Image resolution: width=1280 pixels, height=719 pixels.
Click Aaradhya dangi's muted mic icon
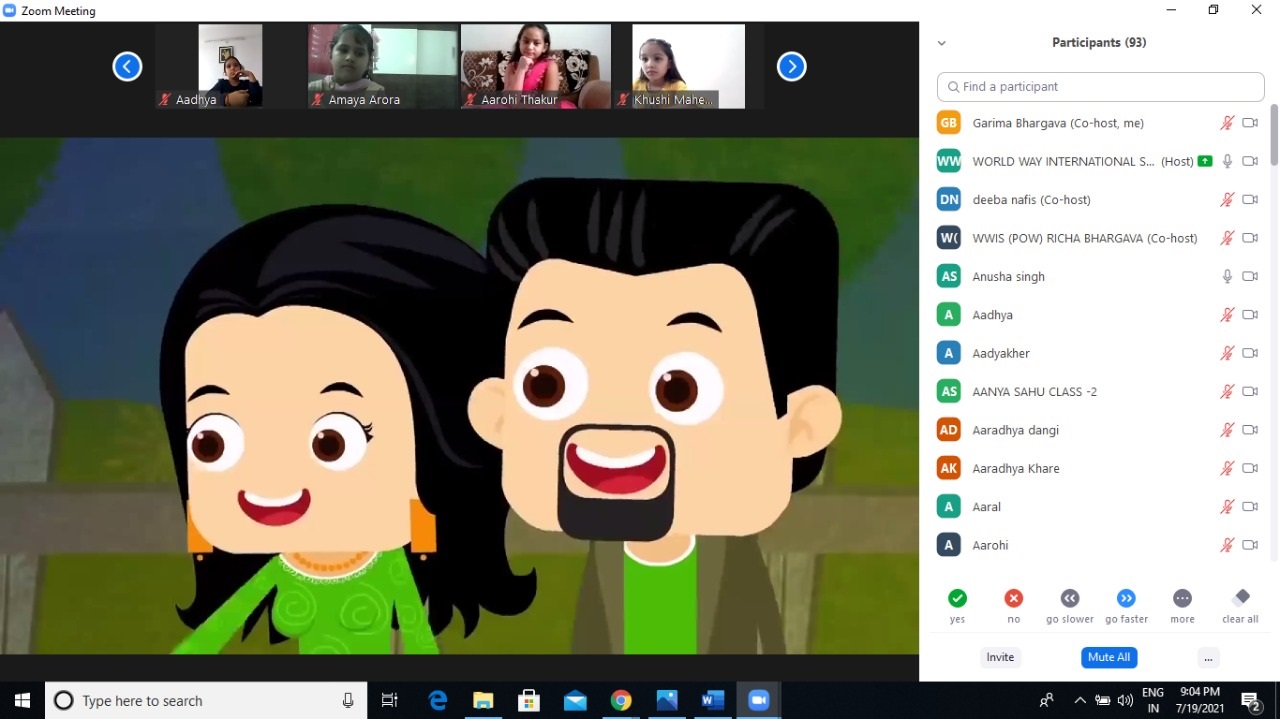pos(1227,430)
